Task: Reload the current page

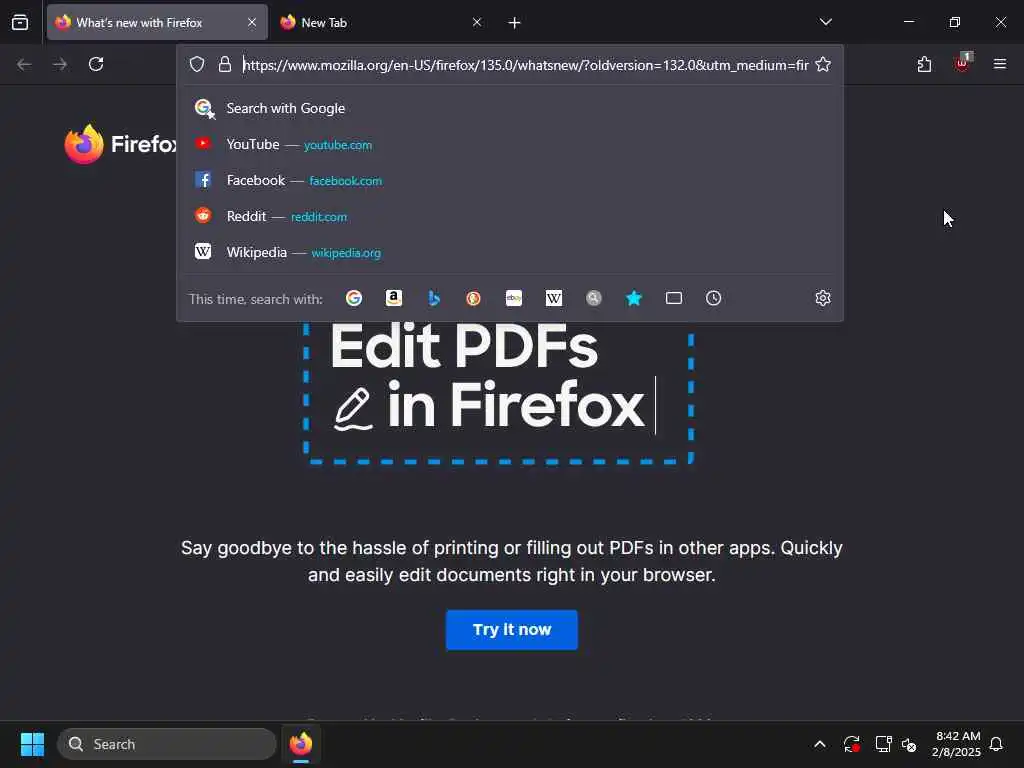Action: click(x=96, y=64)
